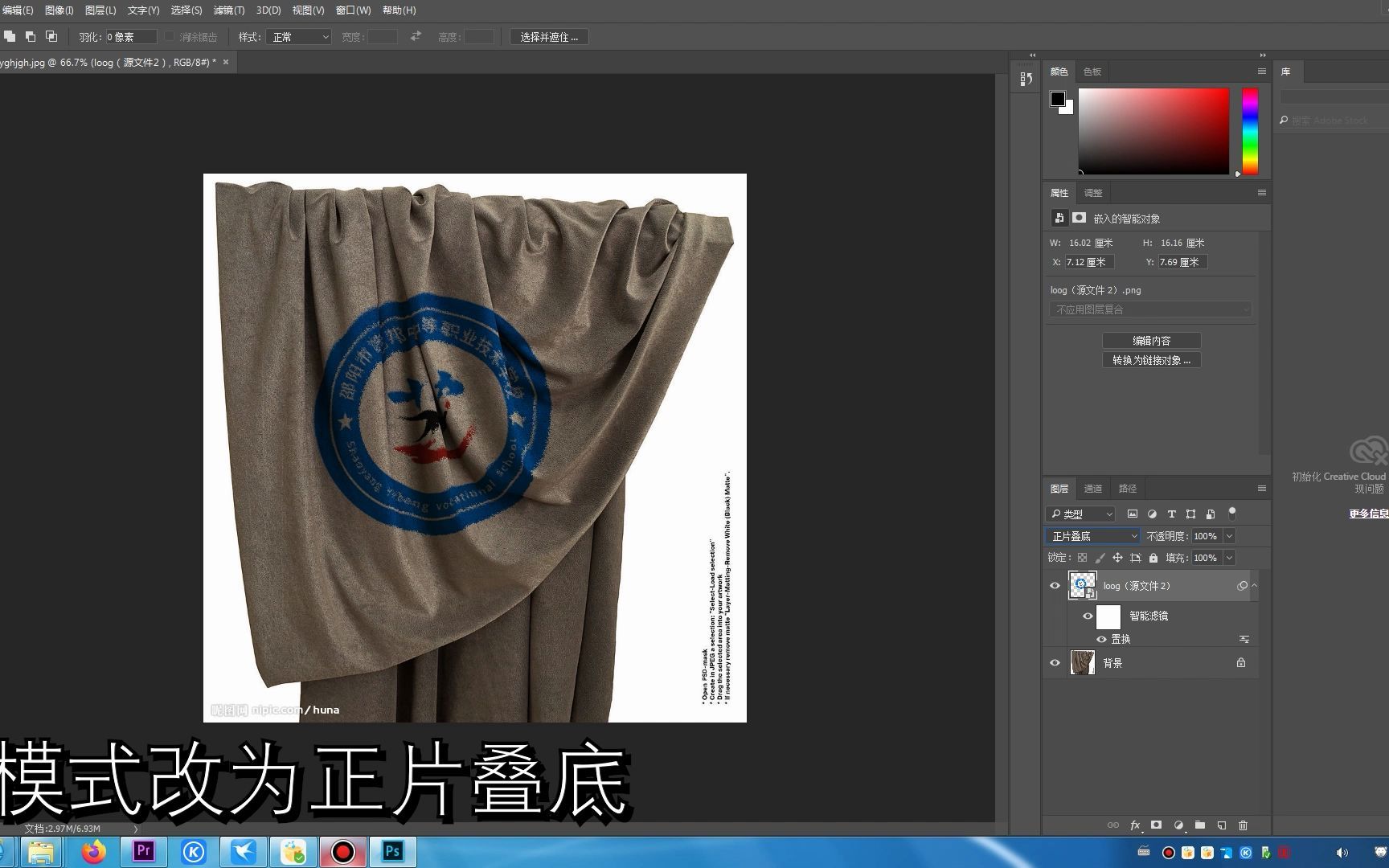Click the 编辑内容 button in Properties
1389x868 pixels.
1152,340
